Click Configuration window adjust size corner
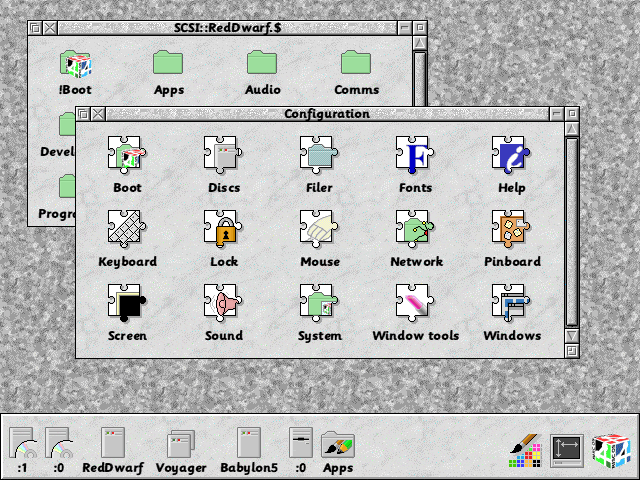 [x=572, y=351]
